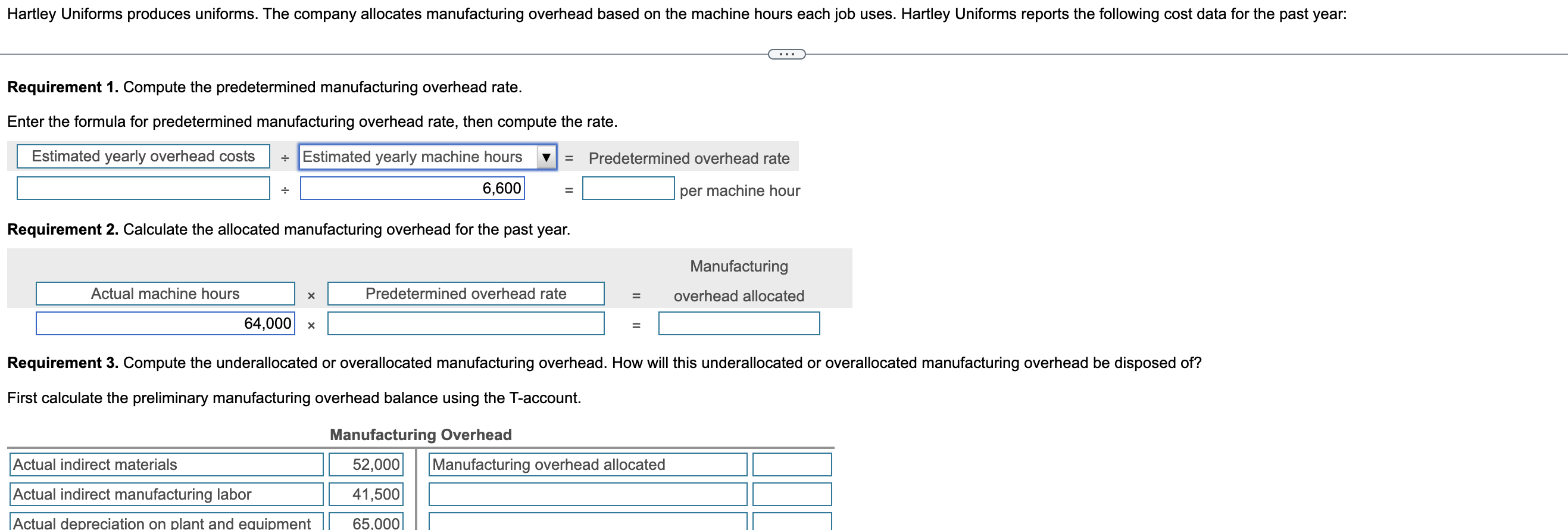Select the 52,000 amount field
Viewport: 1568px width, 530px height.
pyautogui.click(x=366, y=465)
